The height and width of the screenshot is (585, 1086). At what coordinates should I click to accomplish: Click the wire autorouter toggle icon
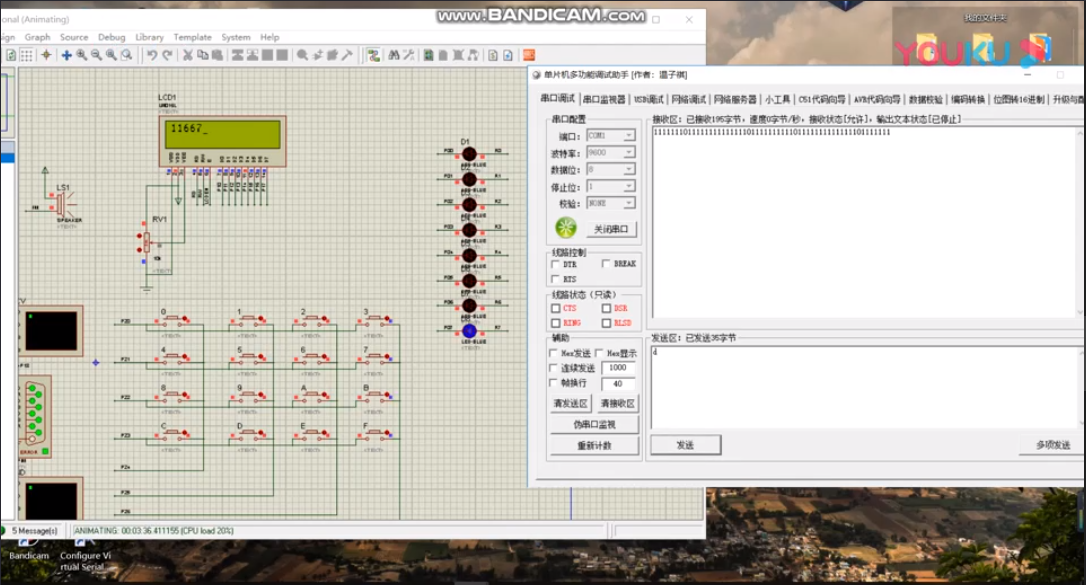pos(373,55)
